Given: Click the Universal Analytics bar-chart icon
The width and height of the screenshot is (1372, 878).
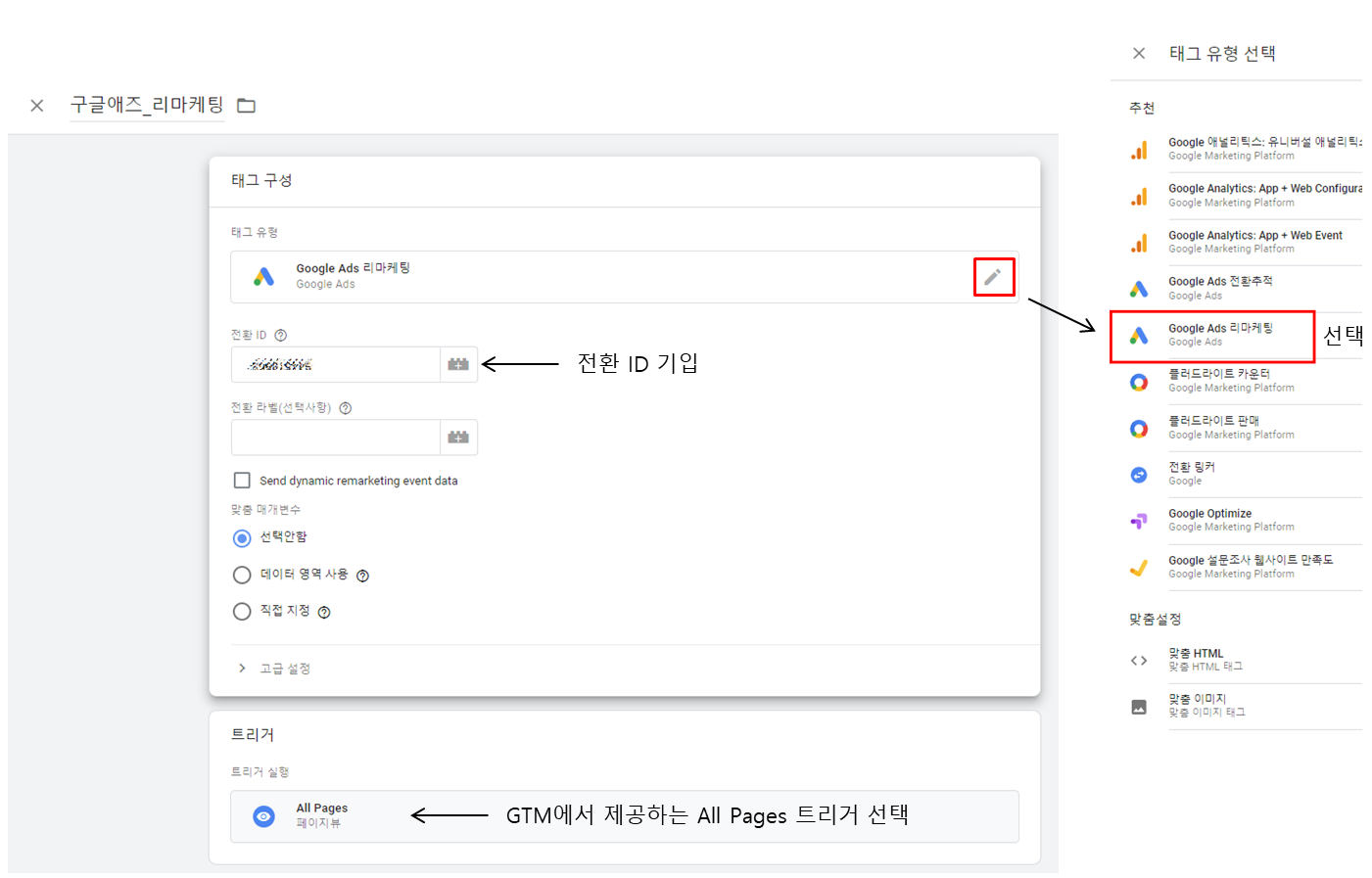Looking at the screenshot, I should tap(1139, 150).
